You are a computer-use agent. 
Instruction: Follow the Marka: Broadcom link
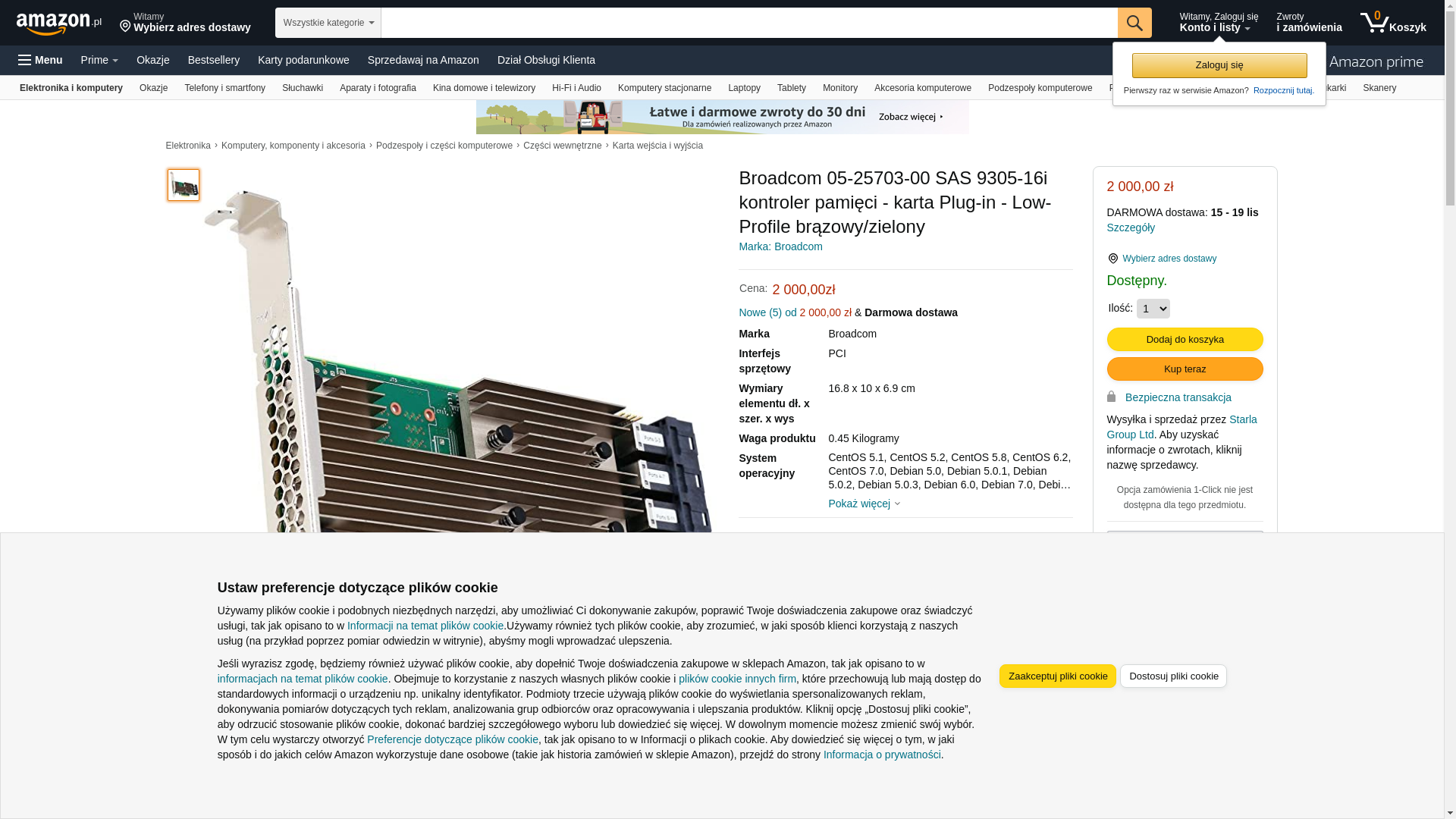[780, 246]
